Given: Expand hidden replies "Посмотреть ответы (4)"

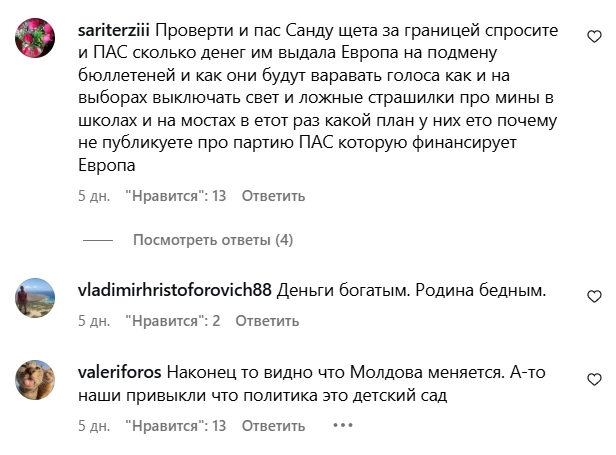Looking at the screenshot, I should pos(213,240).
